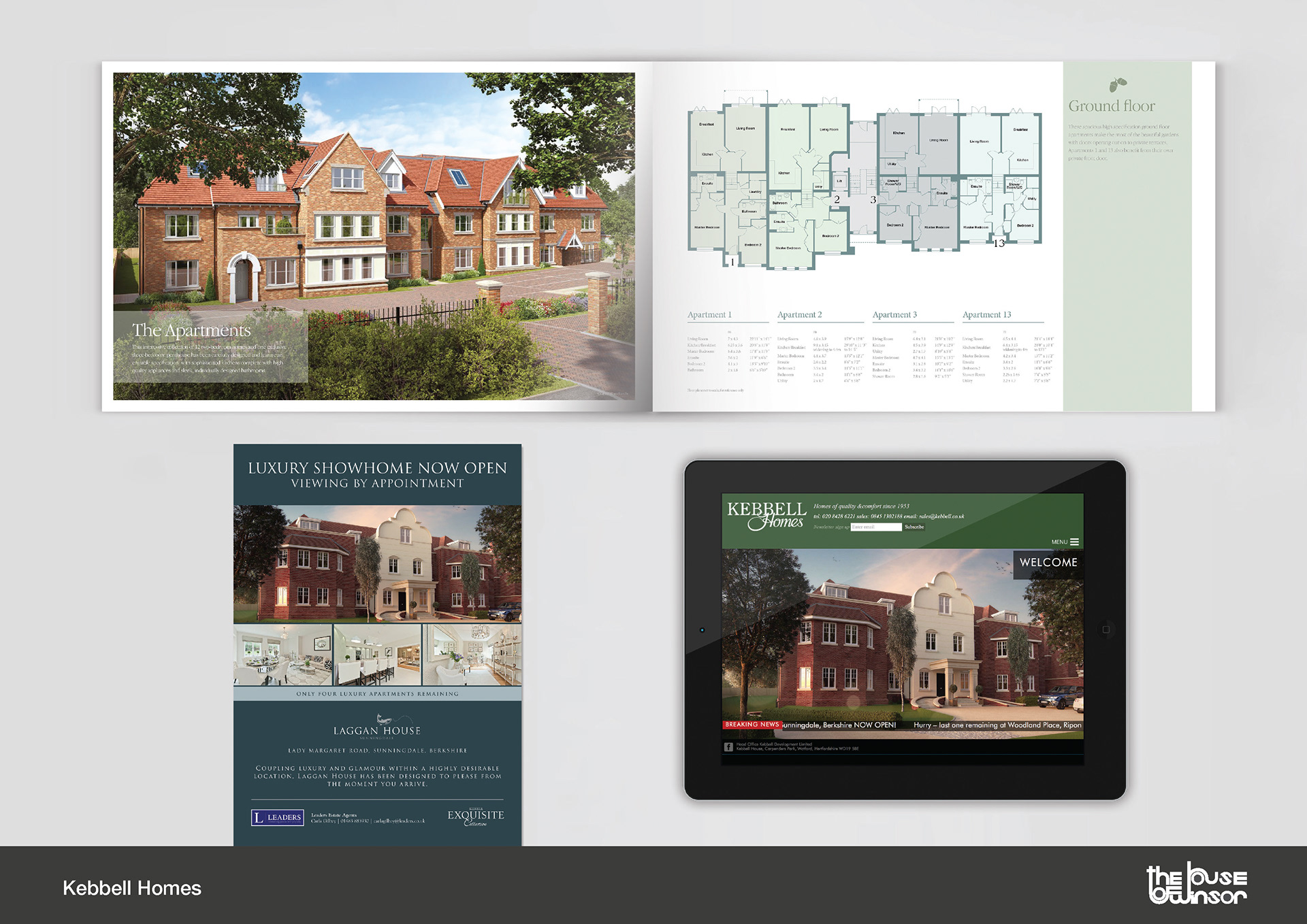This screenshot has width=1307, height=924.
Task: Click the Exquisite Collection logo on flyer
Action: click(475, 817)
